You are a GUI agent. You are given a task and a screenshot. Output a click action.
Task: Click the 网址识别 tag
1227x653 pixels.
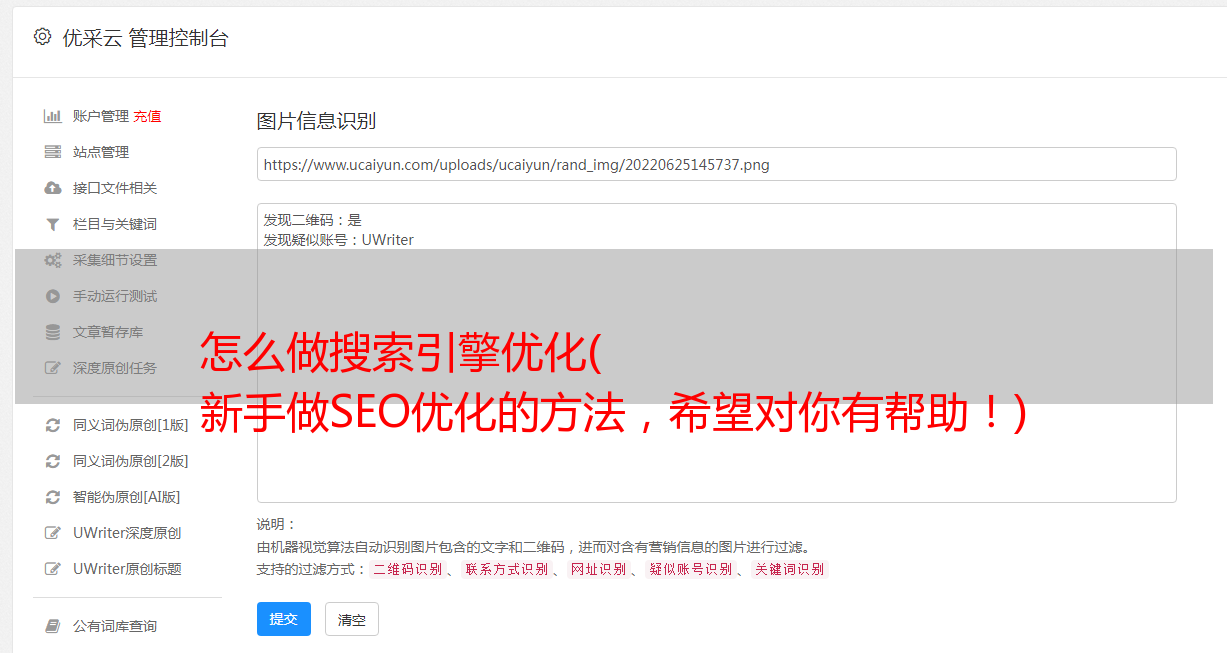point(598,569)
